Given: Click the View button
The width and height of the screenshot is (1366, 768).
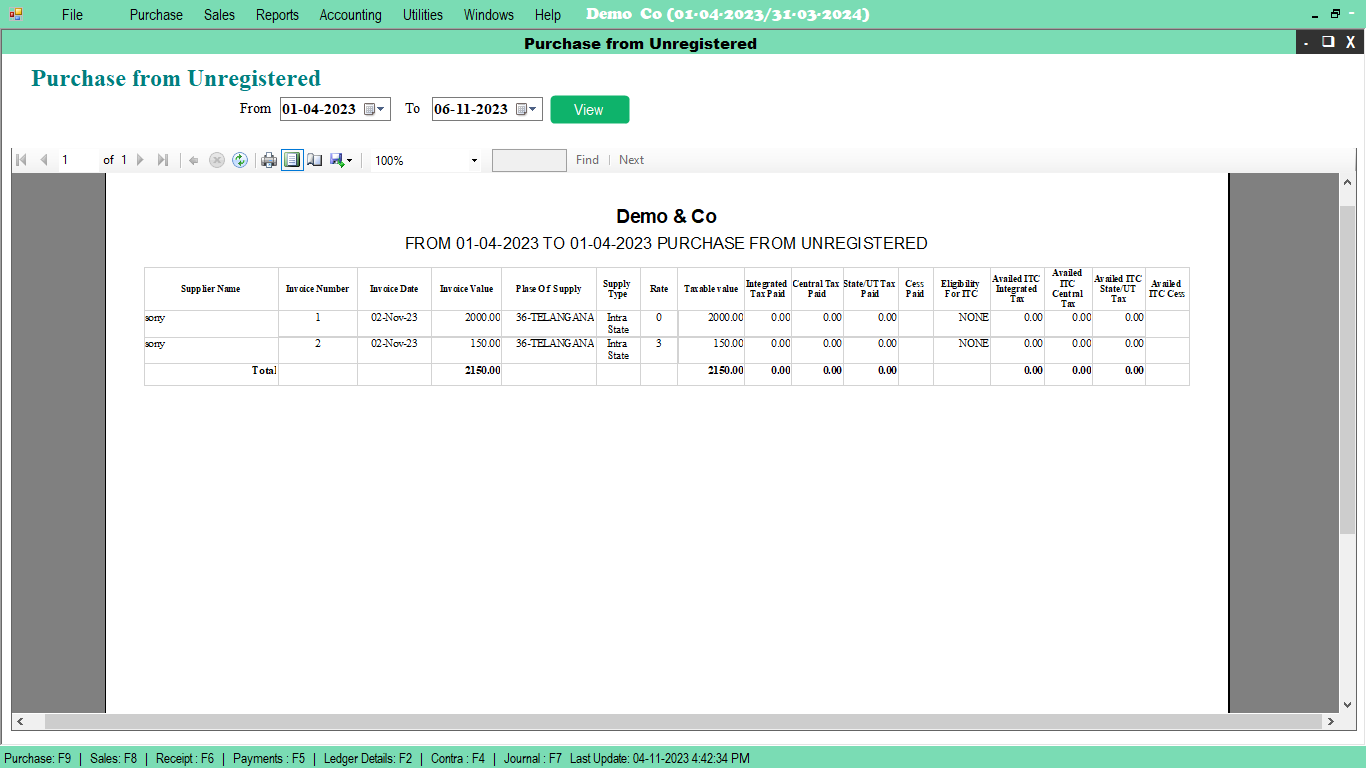Looking at the screenshot, I should (x=589, y=109).
